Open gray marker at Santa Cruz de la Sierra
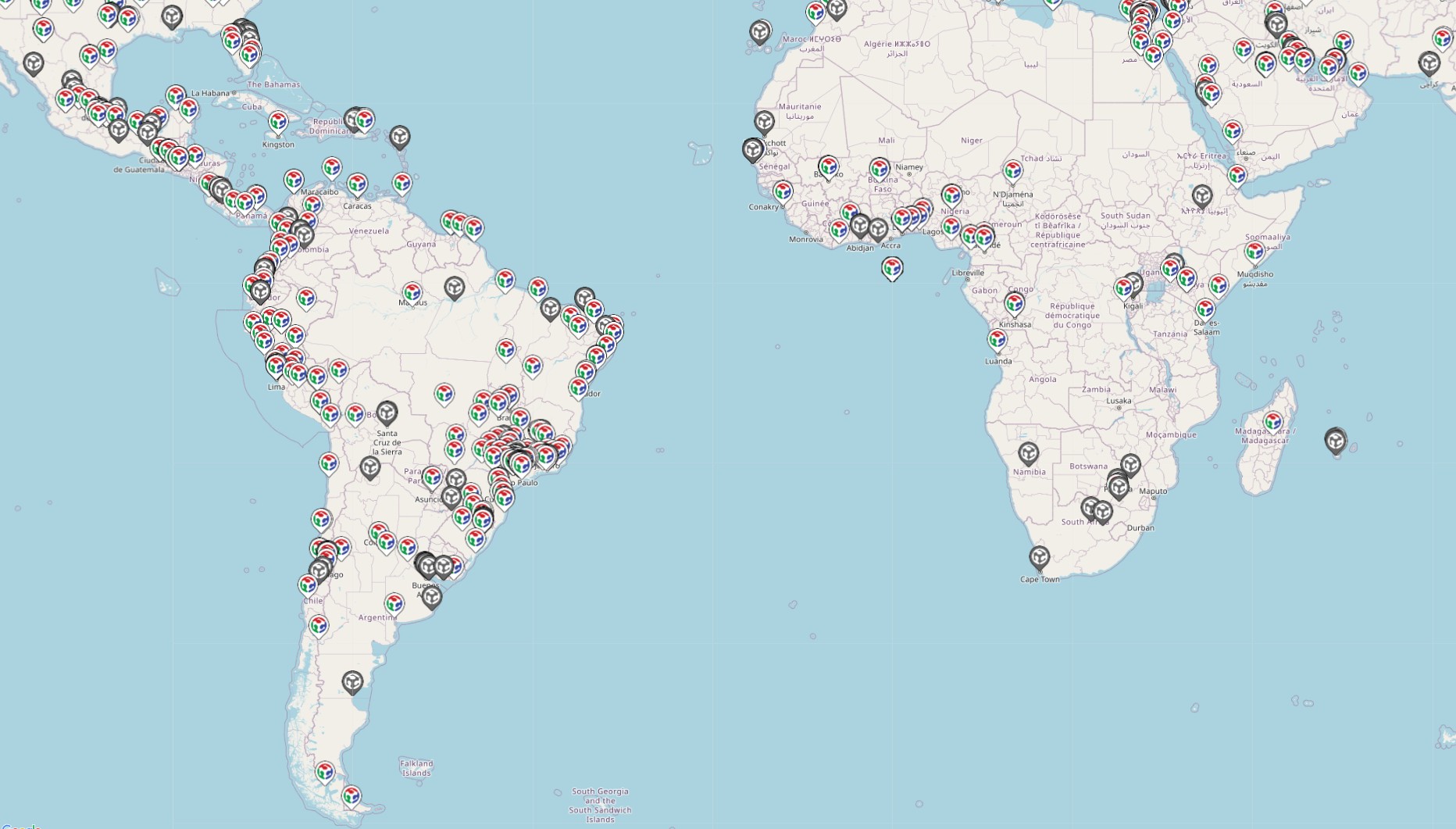 [387, 412]
